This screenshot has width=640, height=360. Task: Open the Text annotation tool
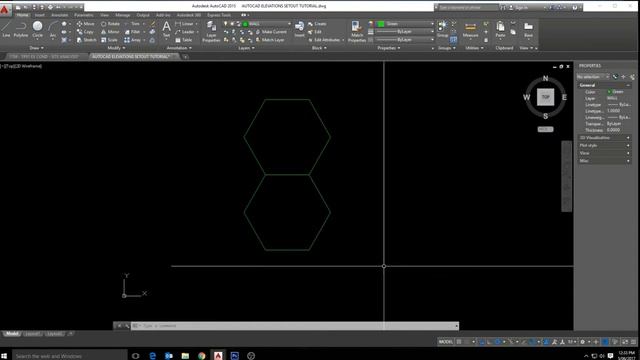(167, 29)
